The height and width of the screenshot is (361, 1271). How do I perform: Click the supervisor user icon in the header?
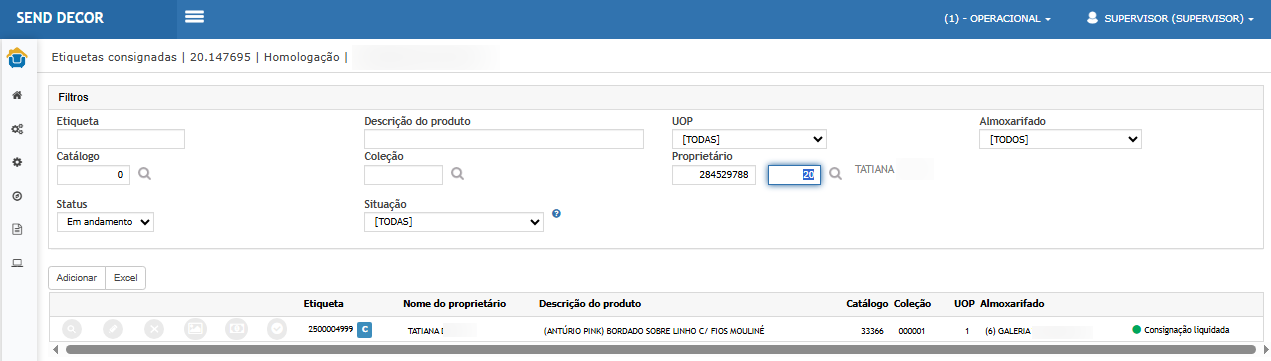[x=1093, y=18]
